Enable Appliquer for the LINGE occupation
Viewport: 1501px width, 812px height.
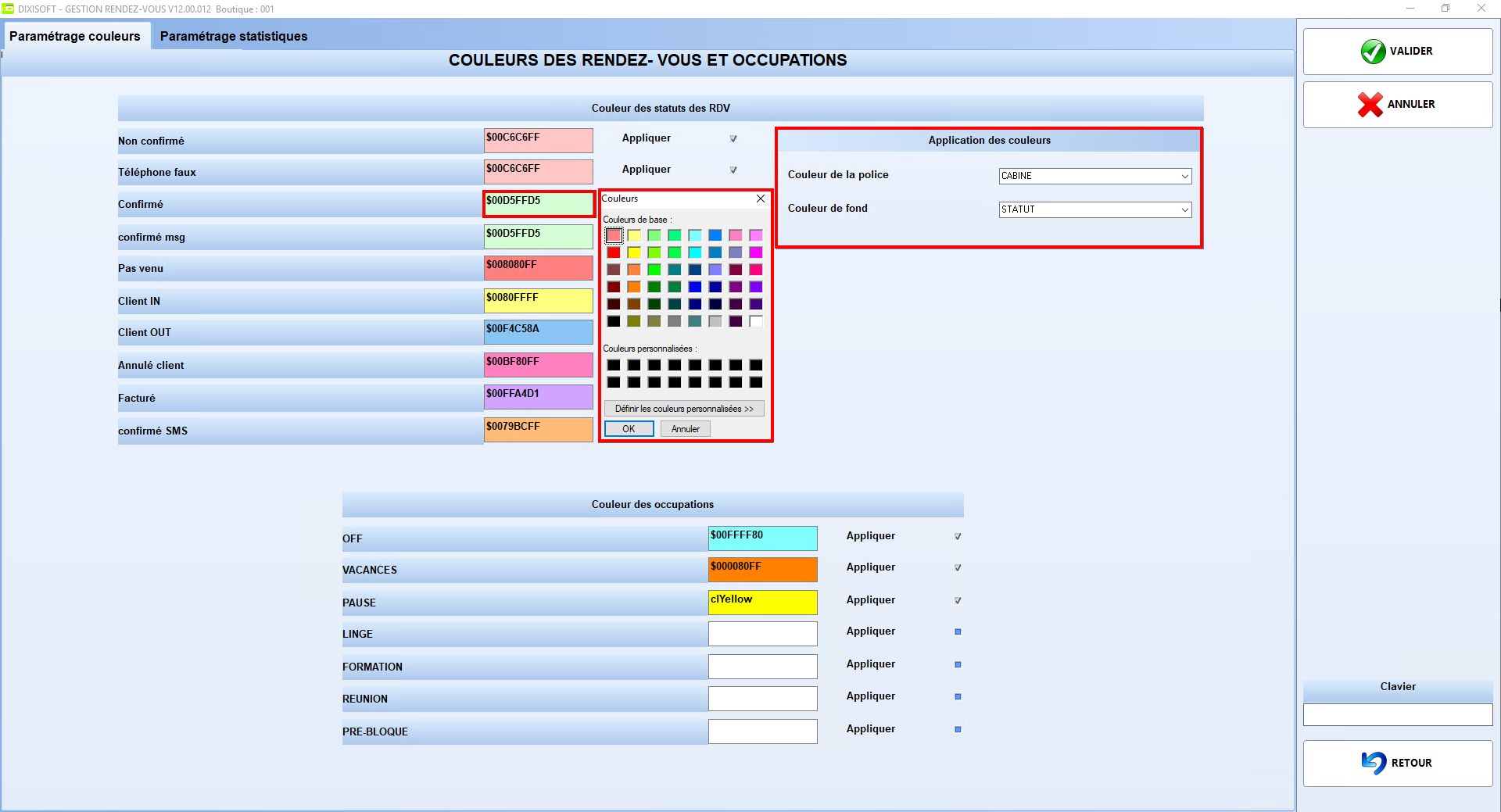click(958, 631)
